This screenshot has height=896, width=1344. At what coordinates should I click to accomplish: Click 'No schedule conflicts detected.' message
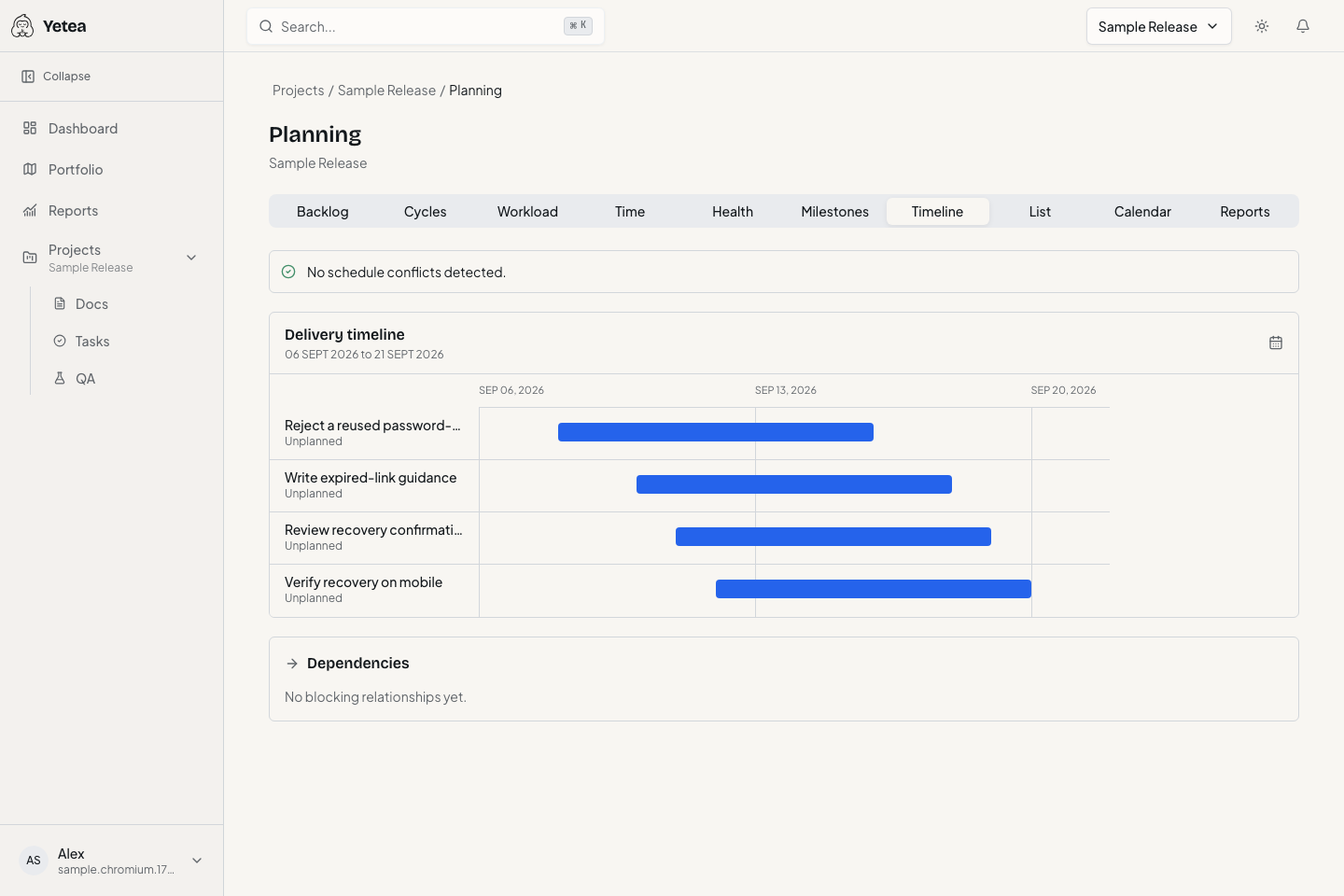pyautogui.click(x=406, y=273)
